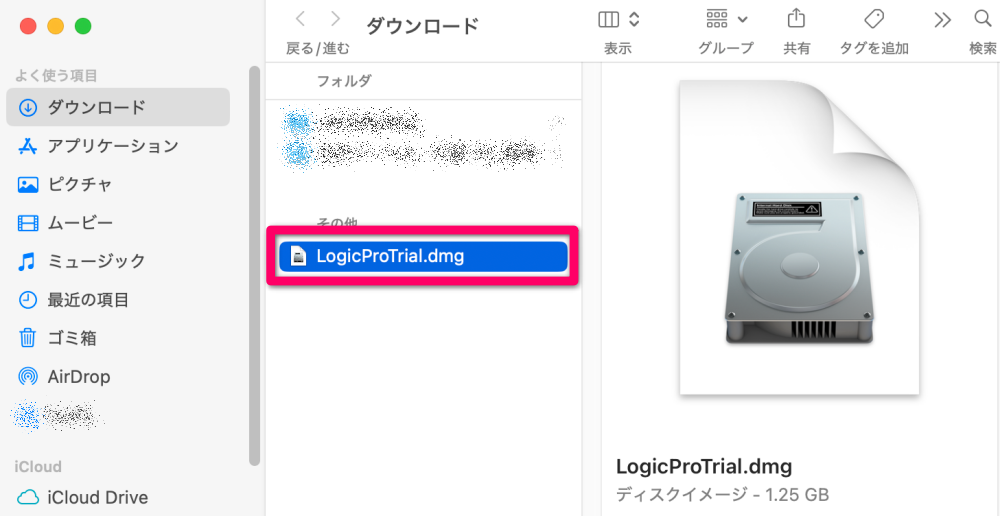Image resolution: width=1000 pixels, height=516 pixels.
Task: Select the LogicProTrial.dmg file row
Action: pyautogui.click(x=423, y=256)
